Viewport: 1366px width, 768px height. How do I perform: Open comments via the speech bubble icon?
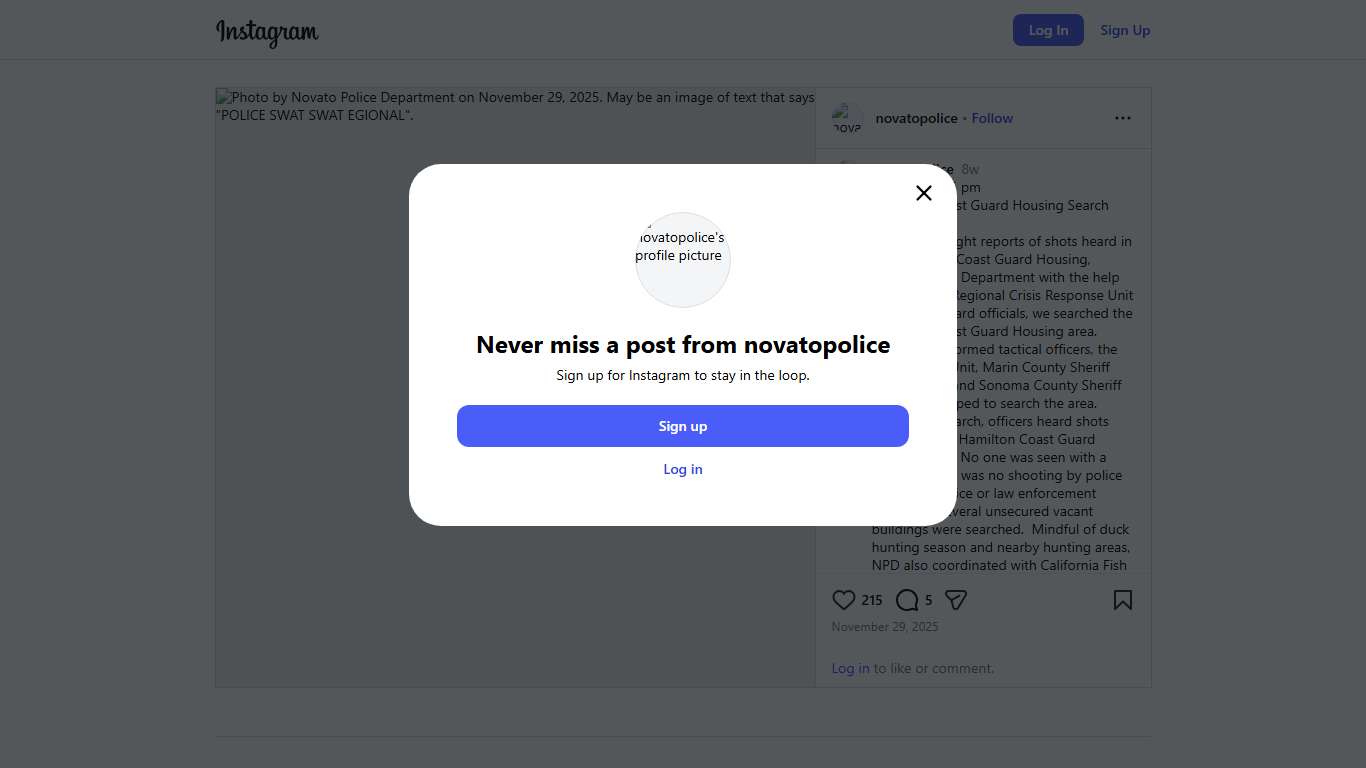907,600
